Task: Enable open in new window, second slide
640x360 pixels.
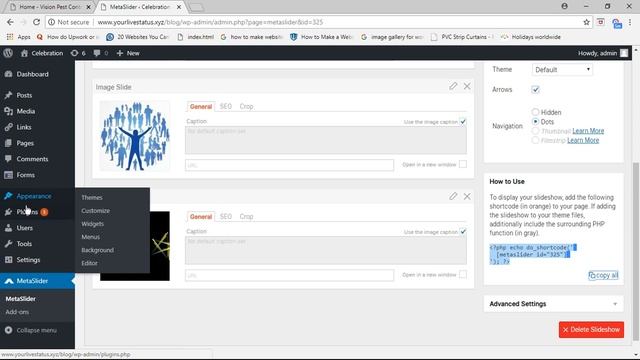Action: (x=463, y=275)
